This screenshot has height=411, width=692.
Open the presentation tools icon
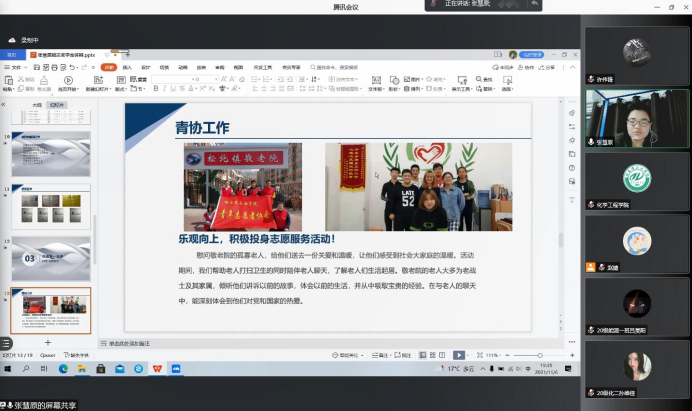pos(462,80)
